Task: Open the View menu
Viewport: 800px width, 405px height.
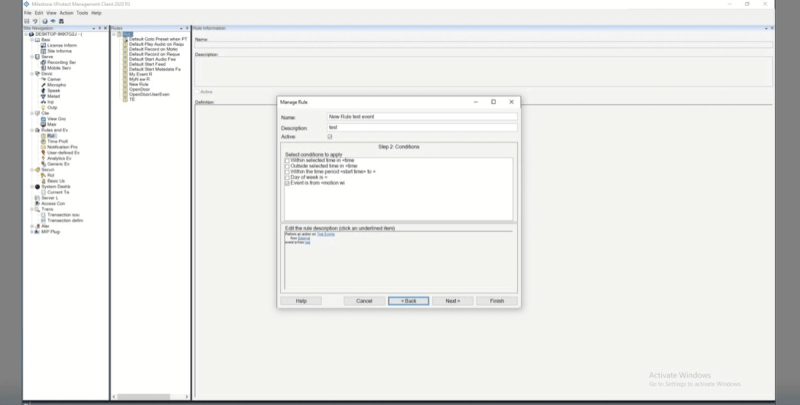Action: click(52, 13)
